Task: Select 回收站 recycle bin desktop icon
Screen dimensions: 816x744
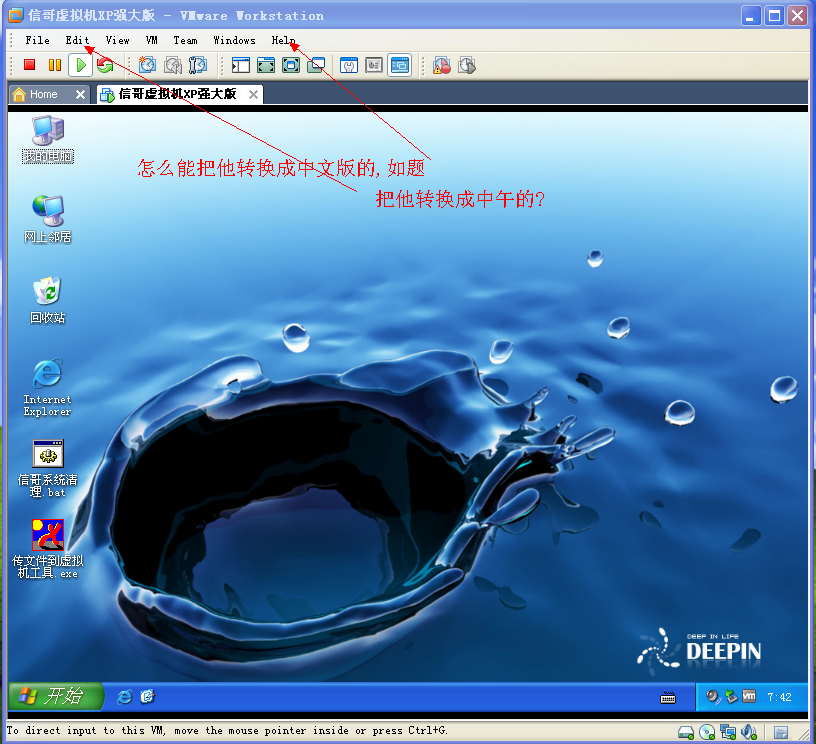Action: click(47, 301)
